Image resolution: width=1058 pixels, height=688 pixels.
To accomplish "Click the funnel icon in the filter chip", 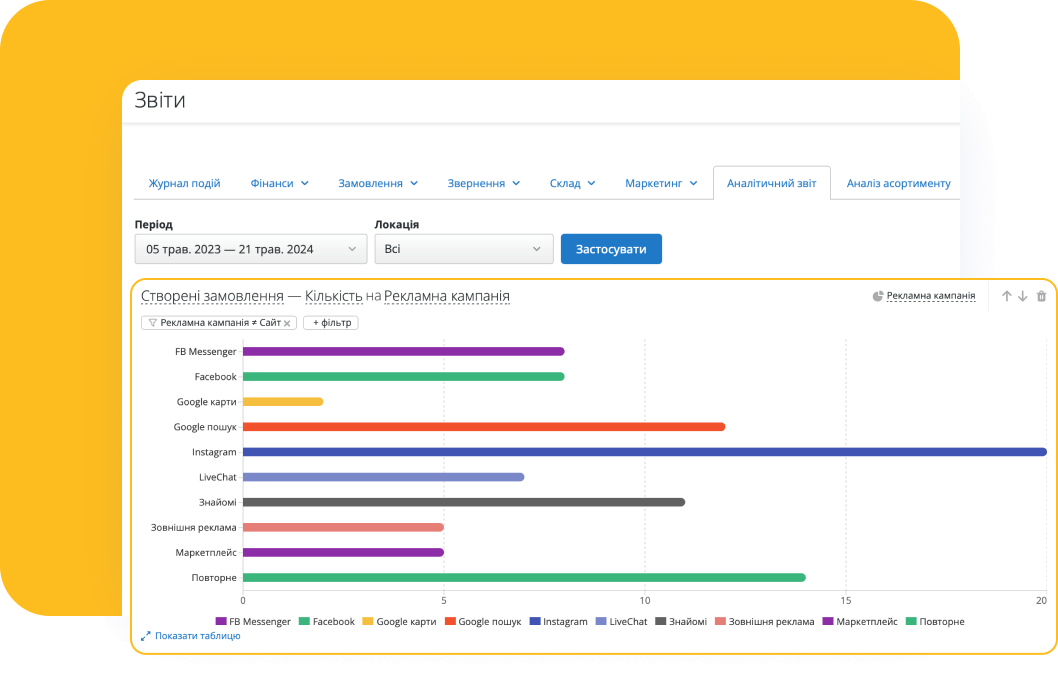I will pyautogui.click(x=152, y=323).
